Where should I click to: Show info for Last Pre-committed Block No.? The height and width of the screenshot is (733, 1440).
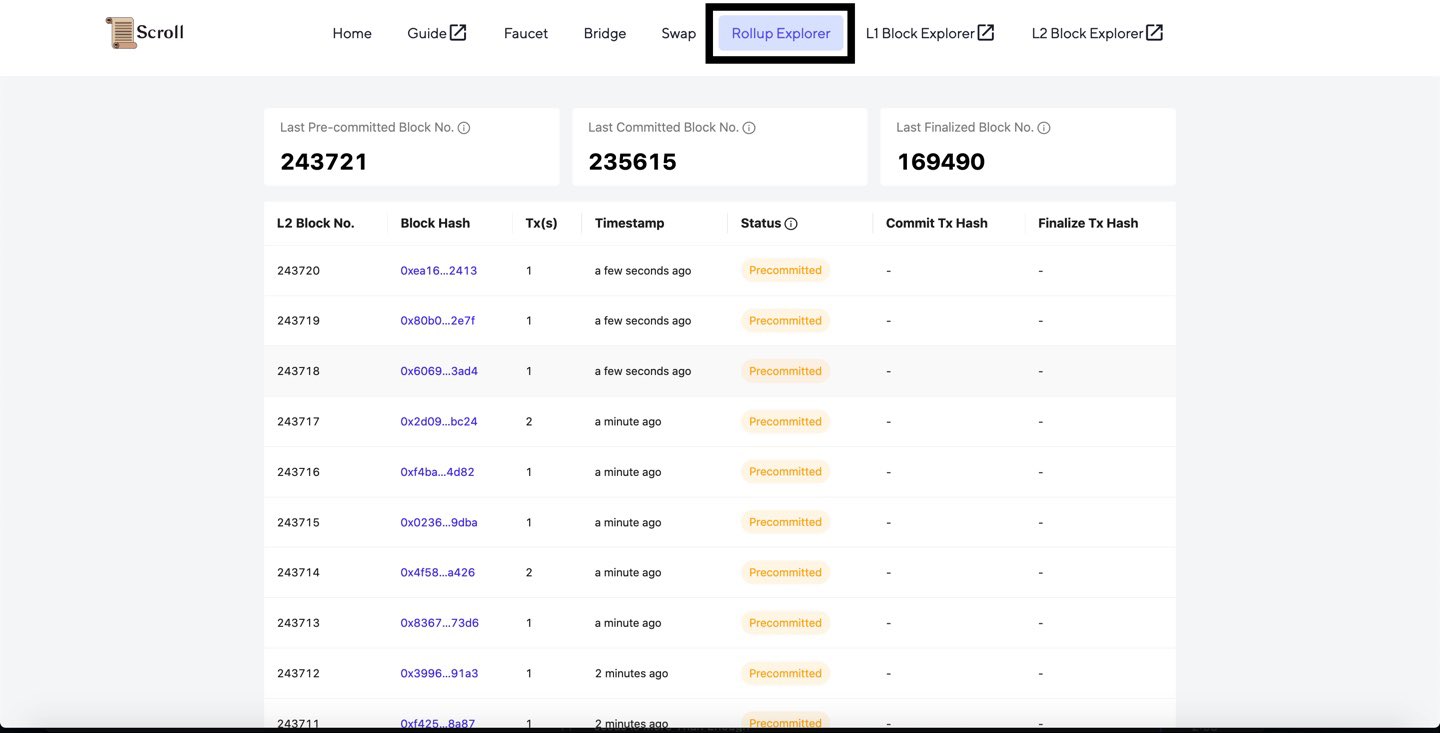464,128
